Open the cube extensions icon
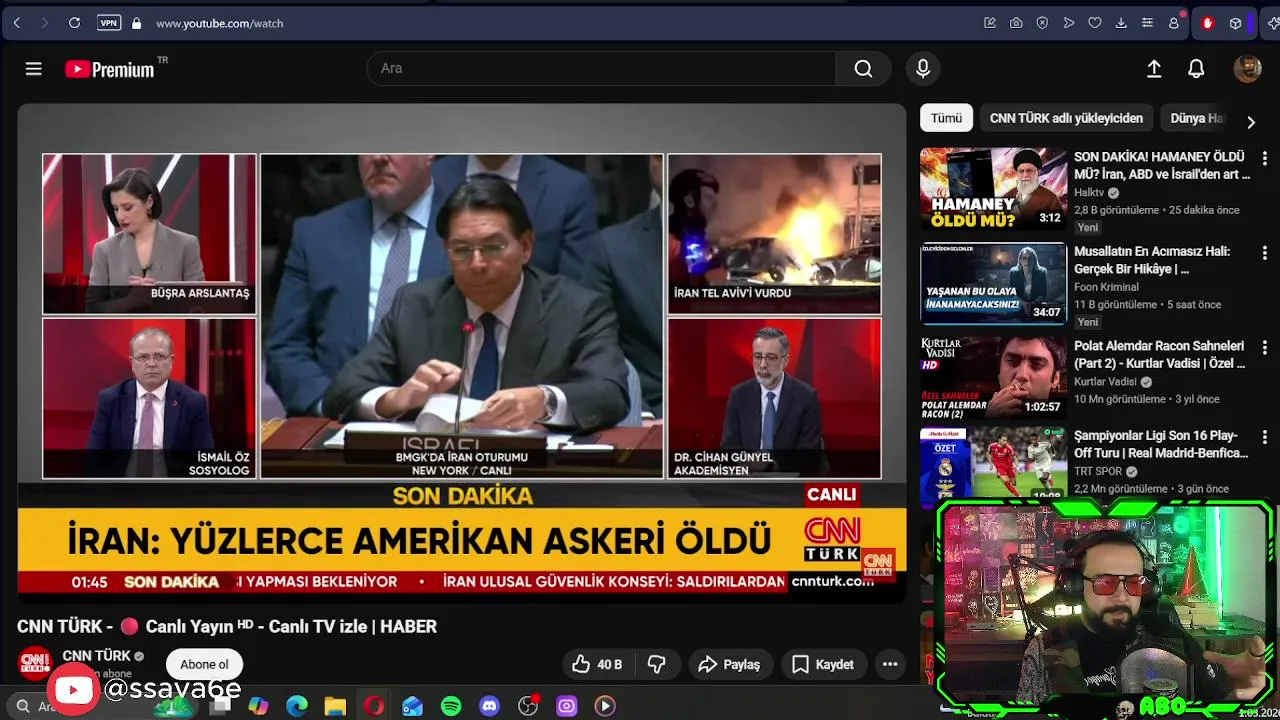The width and height of the screenshot is (1280, 720). (1236, 23)
